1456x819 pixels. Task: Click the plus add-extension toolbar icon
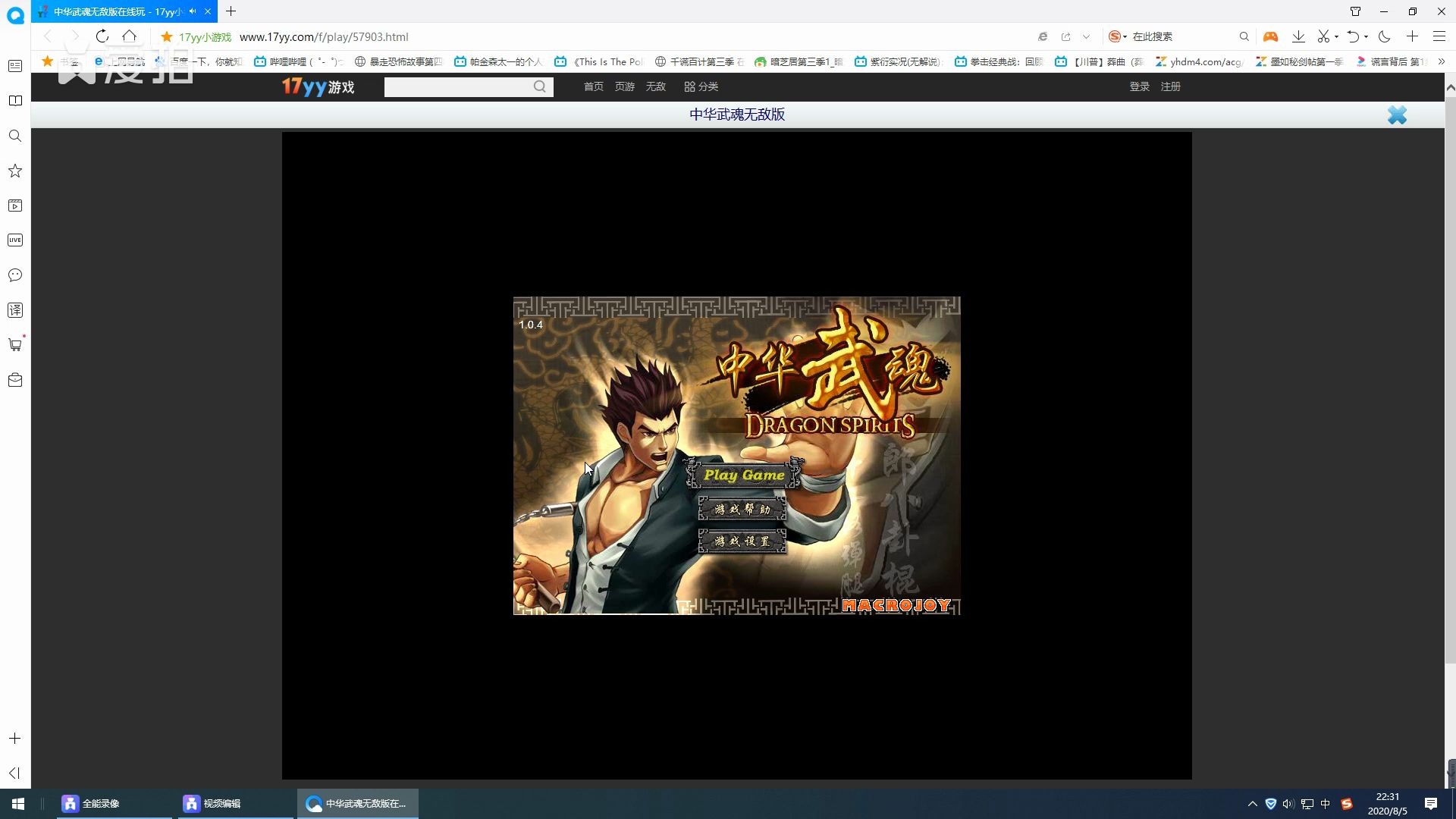click(1412, 36)
